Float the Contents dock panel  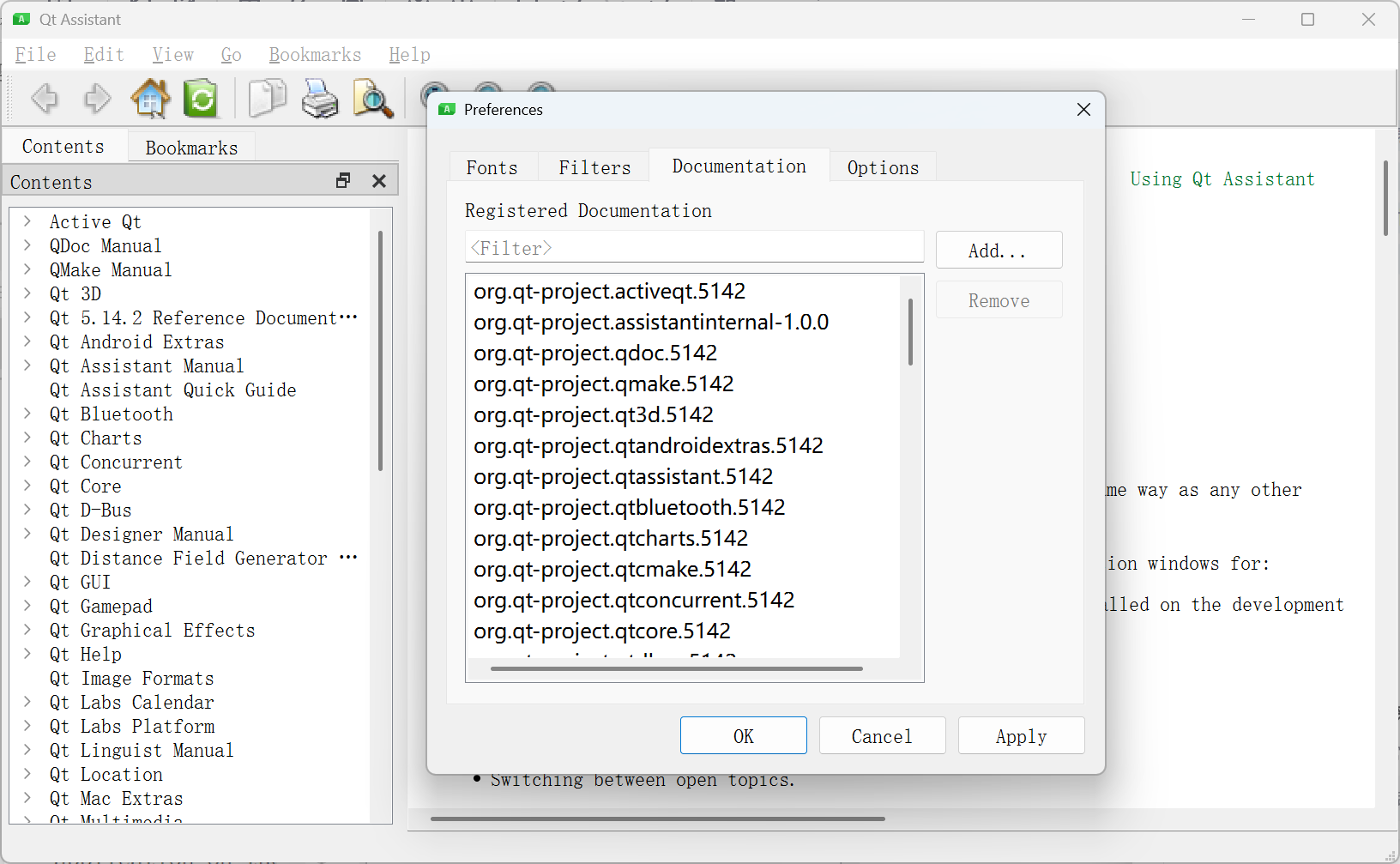pos(343,180)
